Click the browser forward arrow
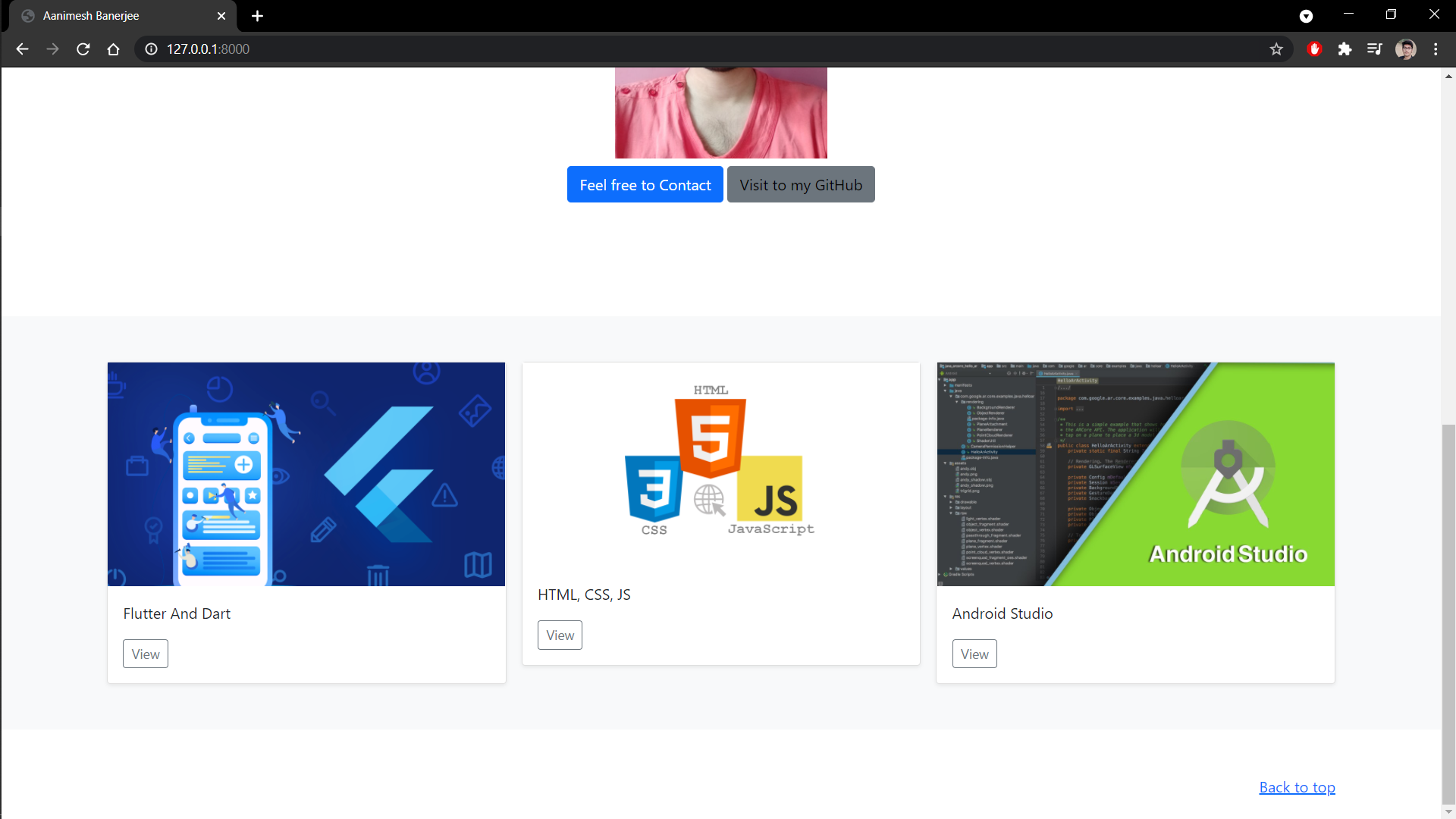 coord(52,49)
